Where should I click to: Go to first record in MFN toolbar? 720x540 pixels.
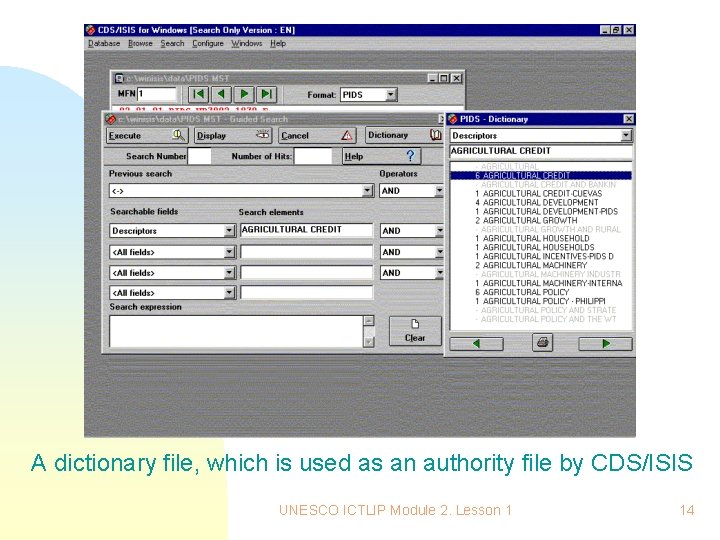[x=198, y=95]
